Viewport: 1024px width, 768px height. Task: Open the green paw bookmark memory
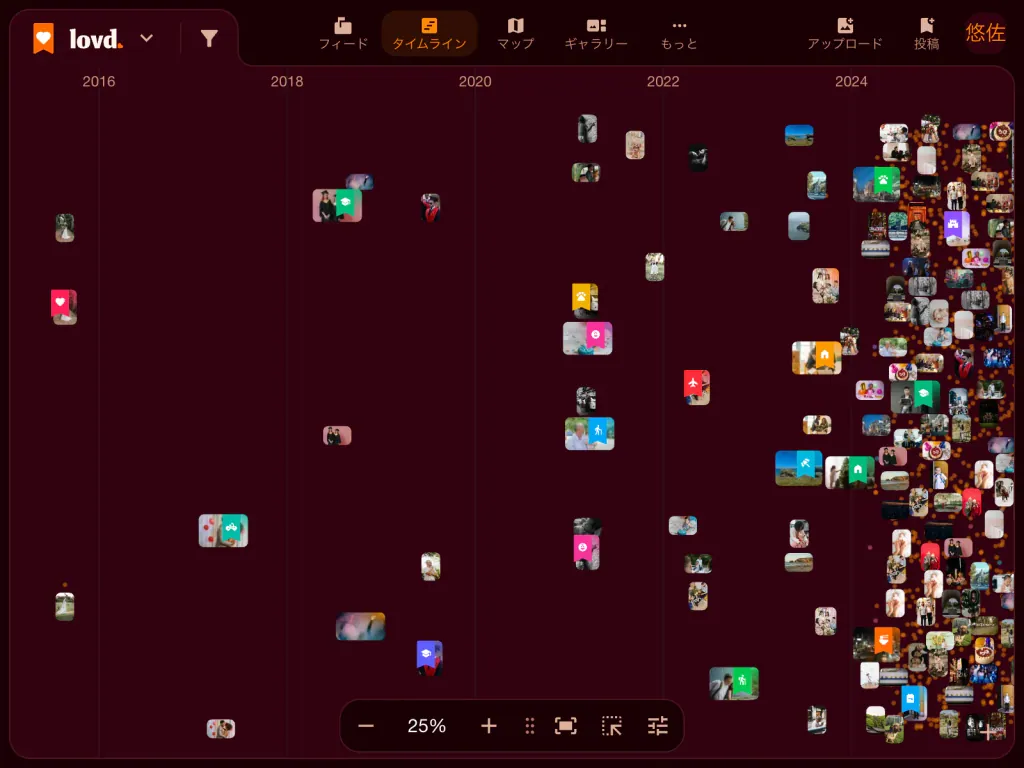[876, 184]
